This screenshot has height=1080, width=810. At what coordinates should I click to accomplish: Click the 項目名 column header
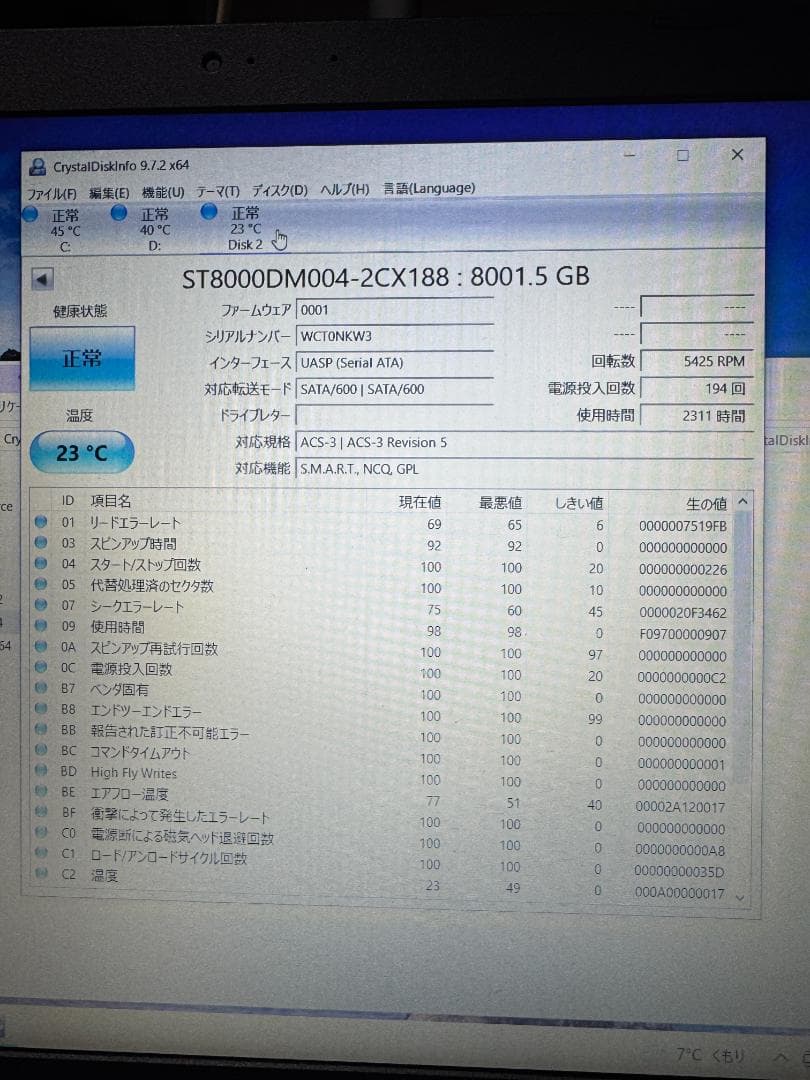point(110,501)
